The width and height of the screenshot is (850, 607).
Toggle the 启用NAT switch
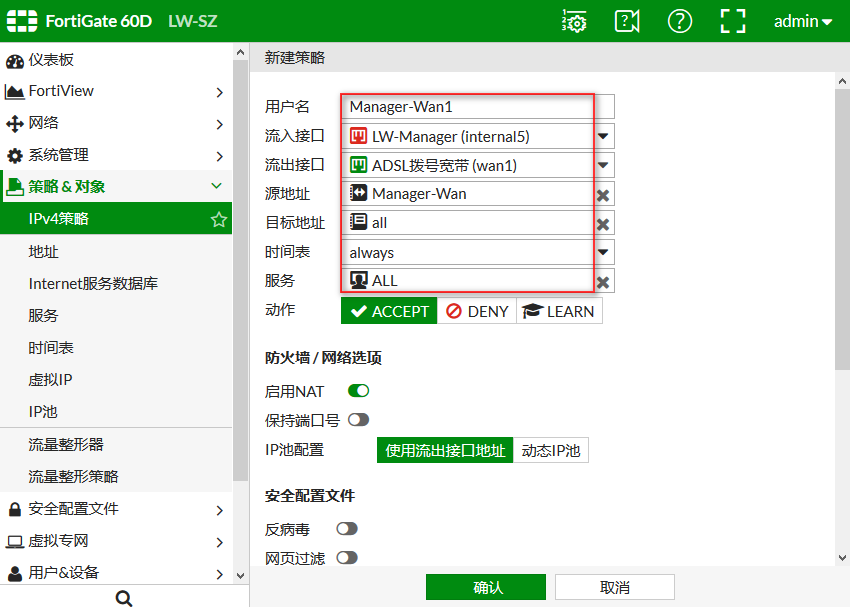point(358,391)
